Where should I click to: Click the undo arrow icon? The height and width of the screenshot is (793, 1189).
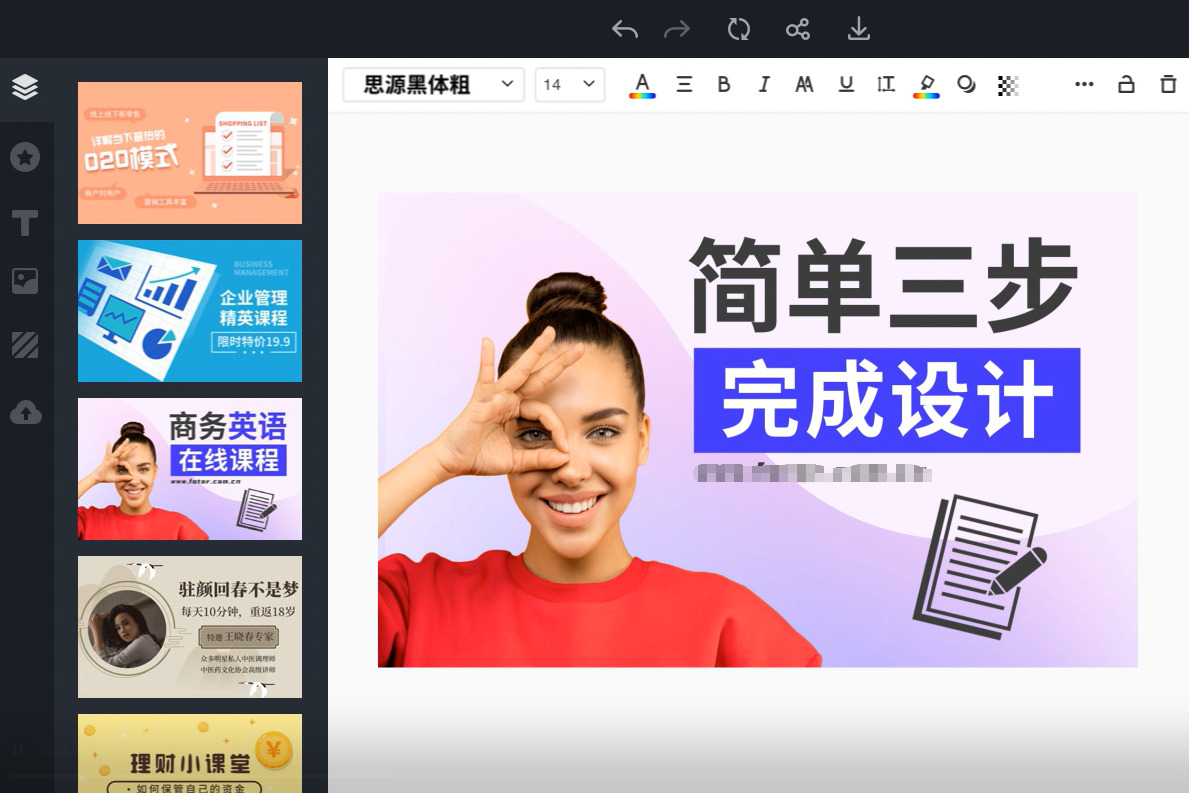625,30
